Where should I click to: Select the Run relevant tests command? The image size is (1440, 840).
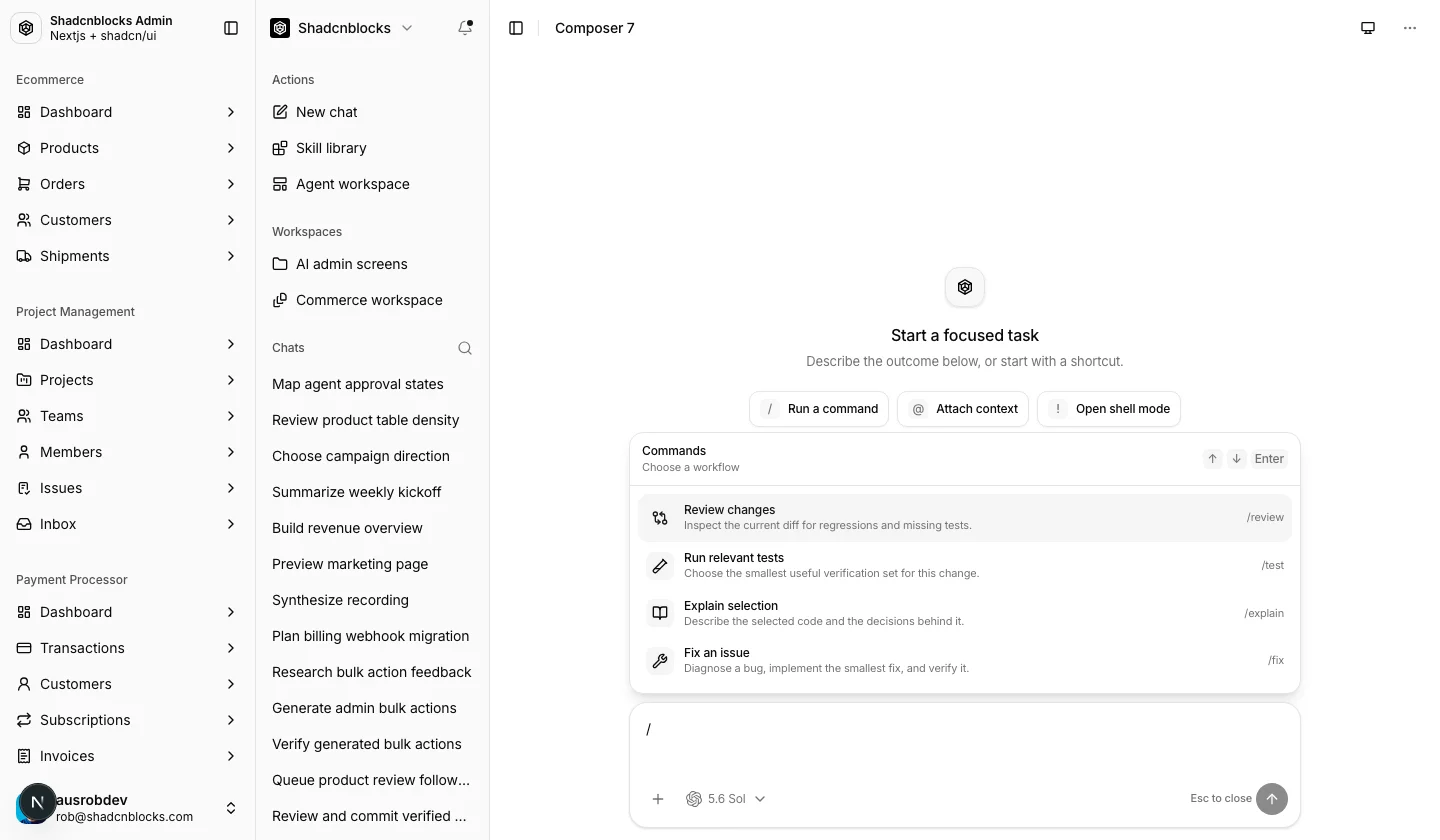pos(965,565)
